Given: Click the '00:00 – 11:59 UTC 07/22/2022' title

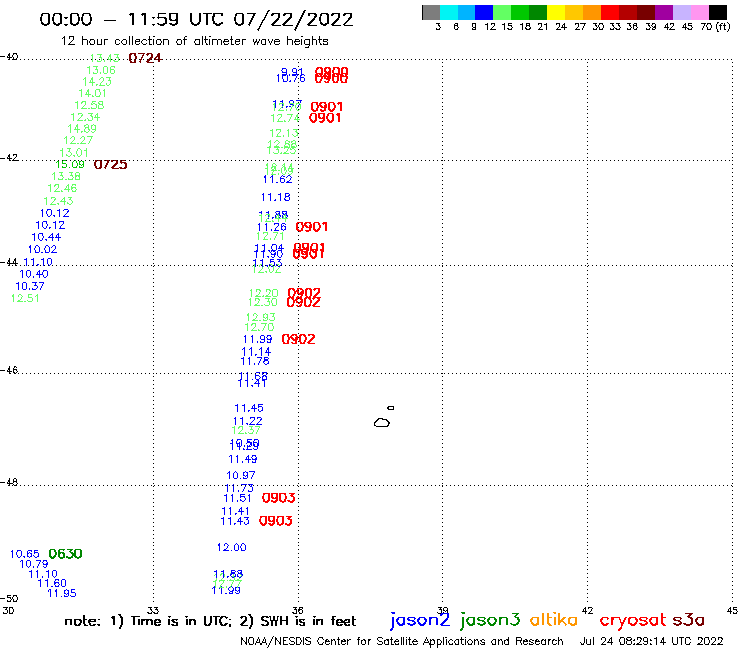Looking at the screenshot, I should 196,20.
